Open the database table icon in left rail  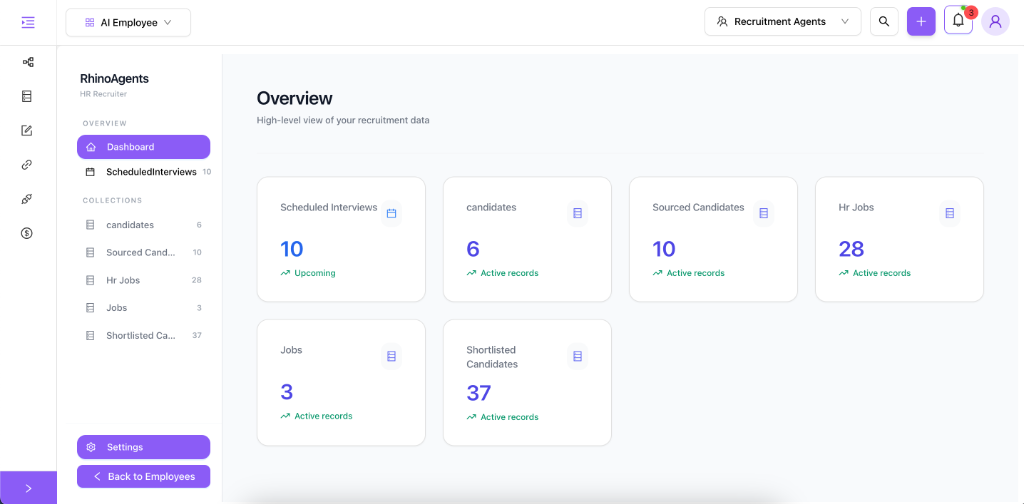(27, 97)
